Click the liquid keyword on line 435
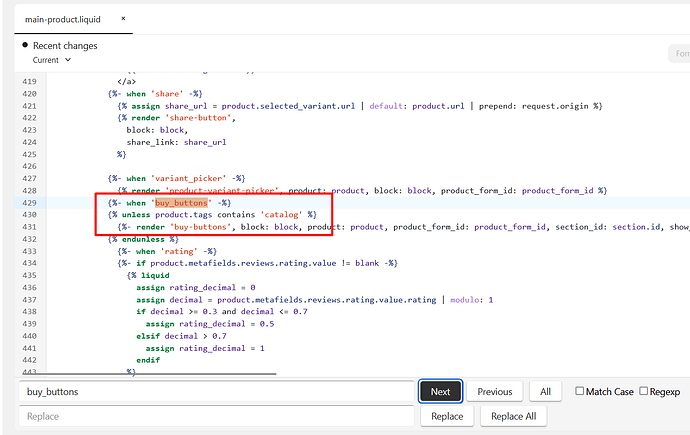 point(155,275)
